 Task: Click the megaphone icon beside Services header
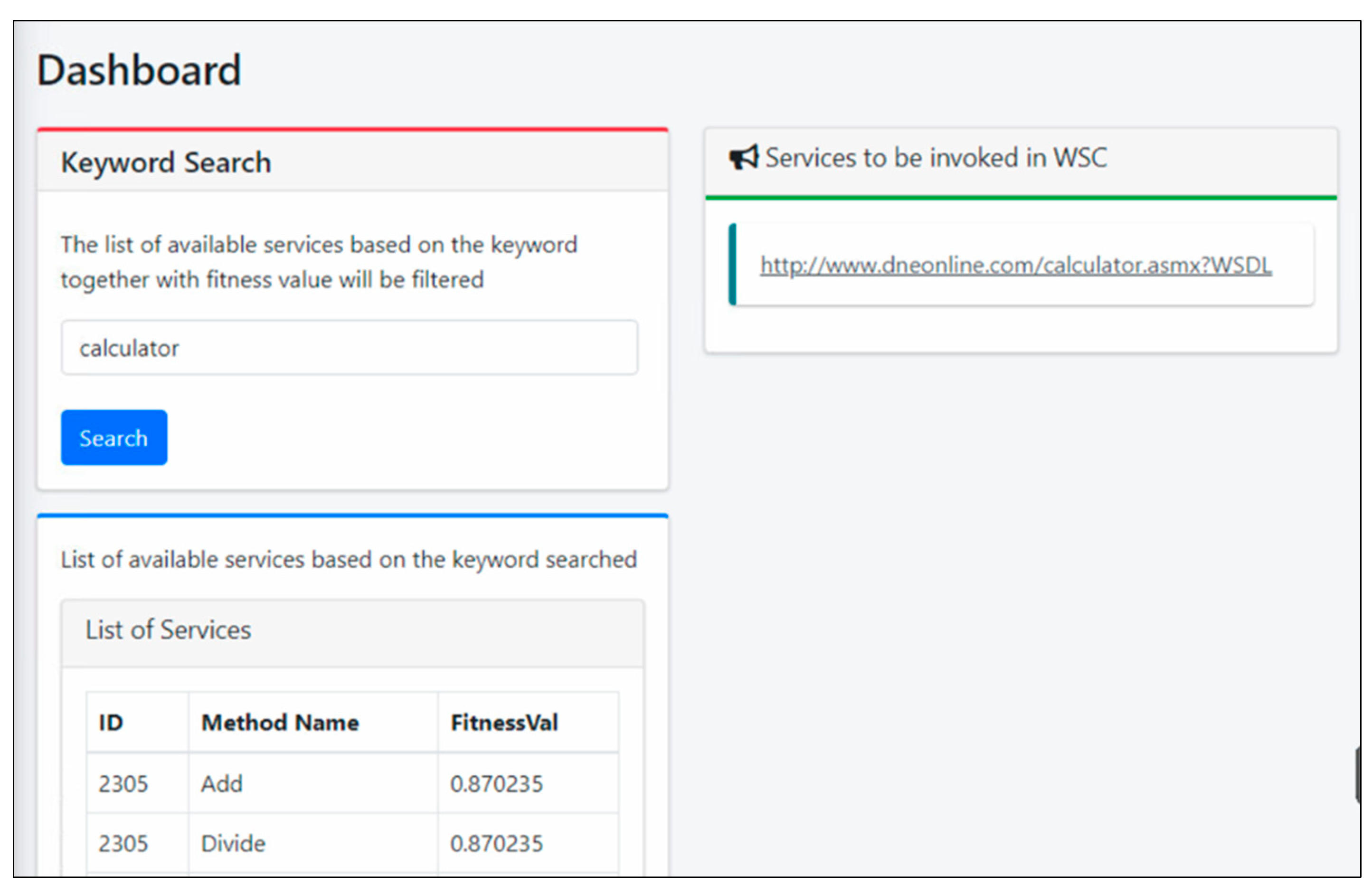pyautogui.click(x=743, y=157)
